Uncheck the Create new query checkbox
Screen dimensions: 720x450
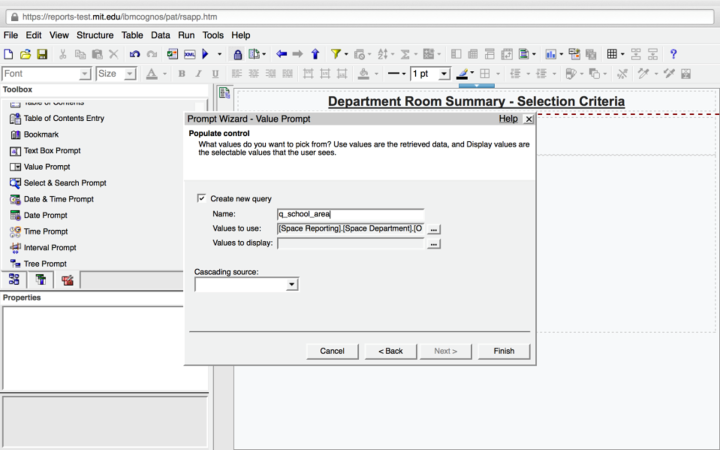[x=202, y=198]
